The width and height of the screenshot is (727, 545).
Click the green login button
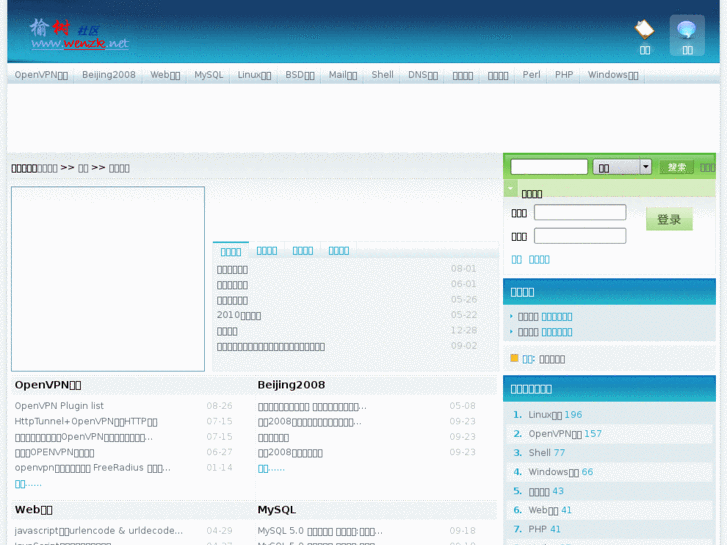tap(669, 219)
